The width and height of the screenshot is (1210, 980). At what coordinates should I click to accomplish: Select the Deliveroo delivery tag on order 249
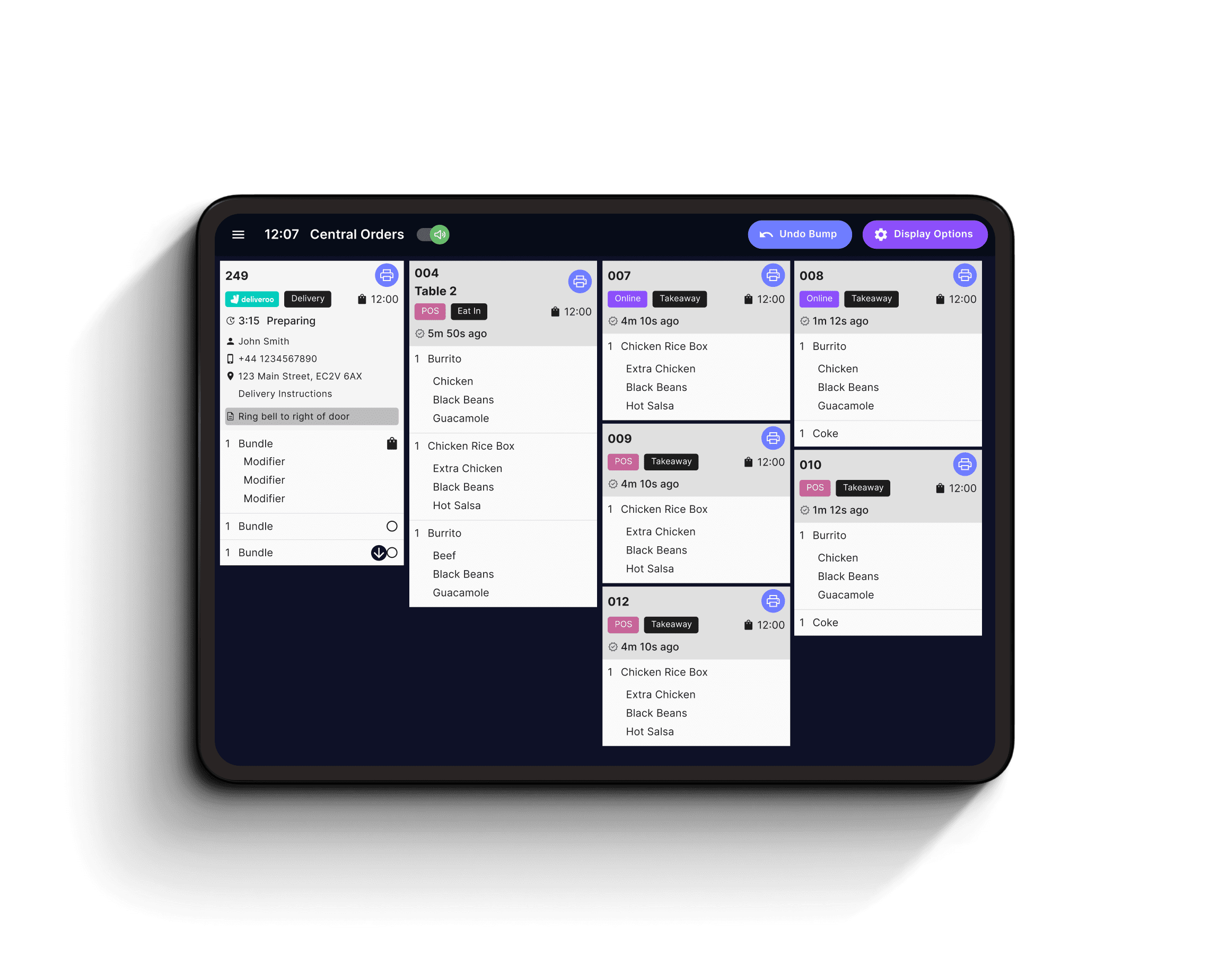coord(254,299)
